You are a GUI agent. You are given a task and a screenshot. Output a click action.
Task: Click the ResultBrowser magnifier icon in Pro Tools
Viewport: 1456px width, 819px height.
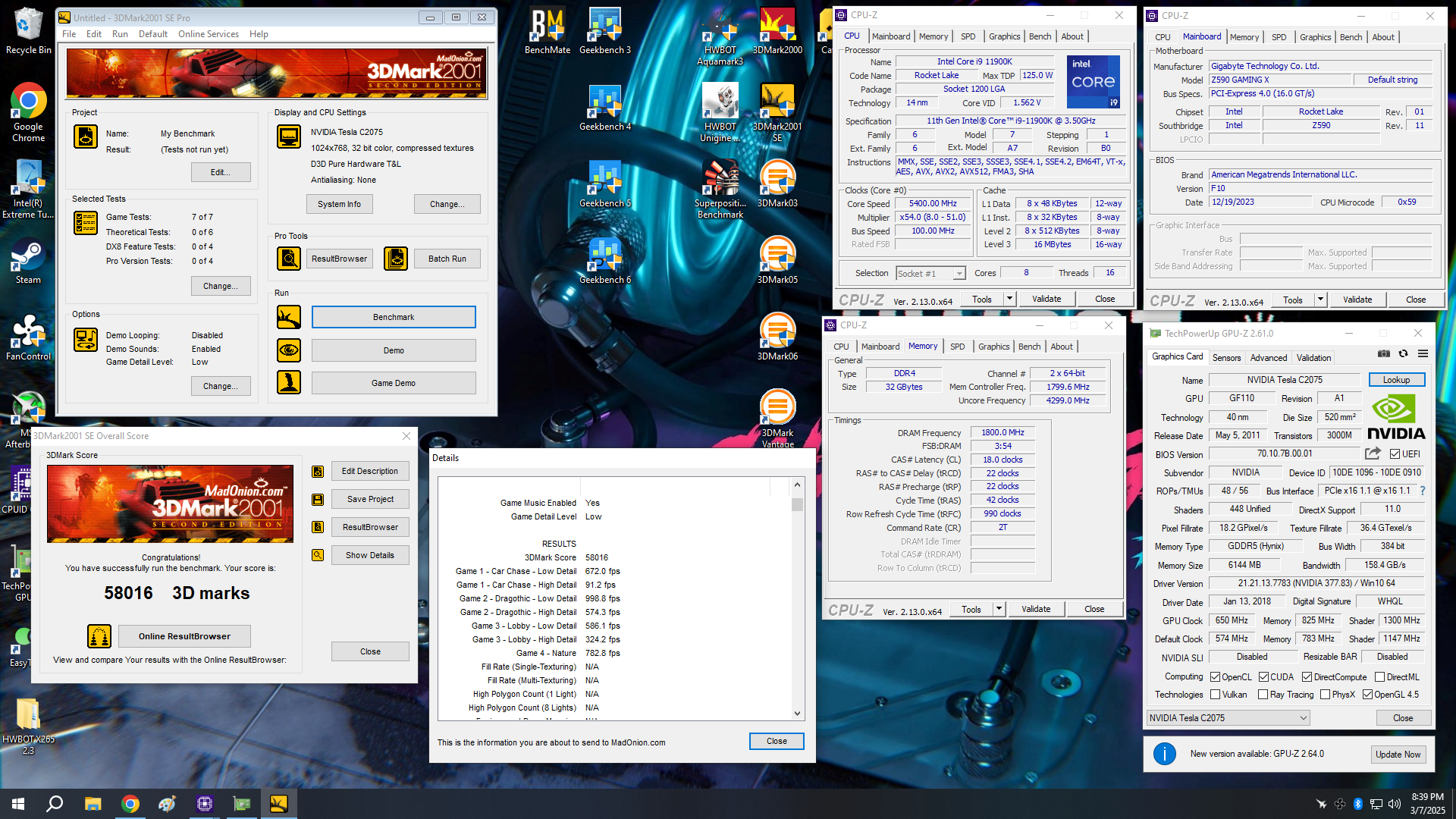tap(289, 259)
